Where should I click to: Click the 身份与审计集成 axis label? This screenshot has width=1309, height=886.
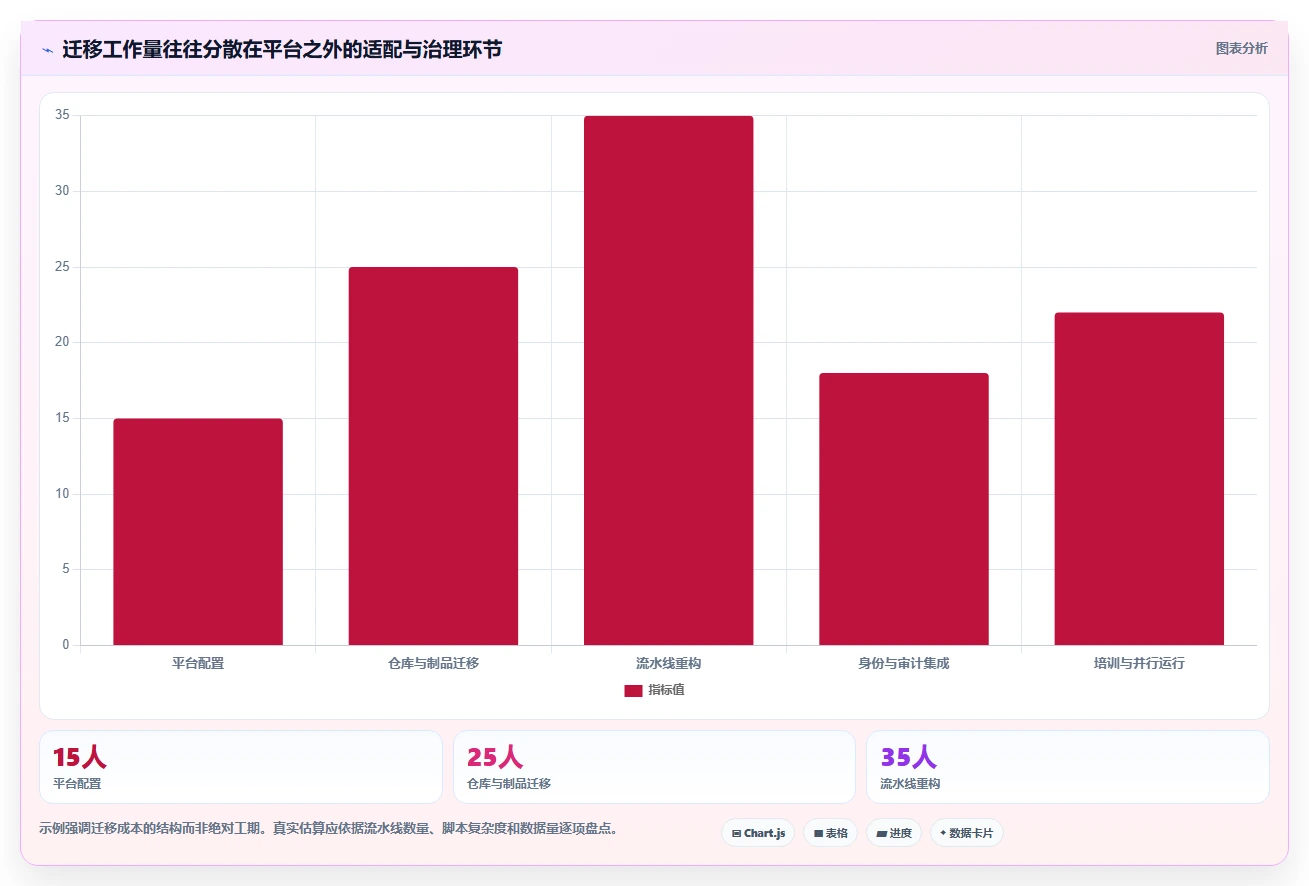click(x=904, y=663)
